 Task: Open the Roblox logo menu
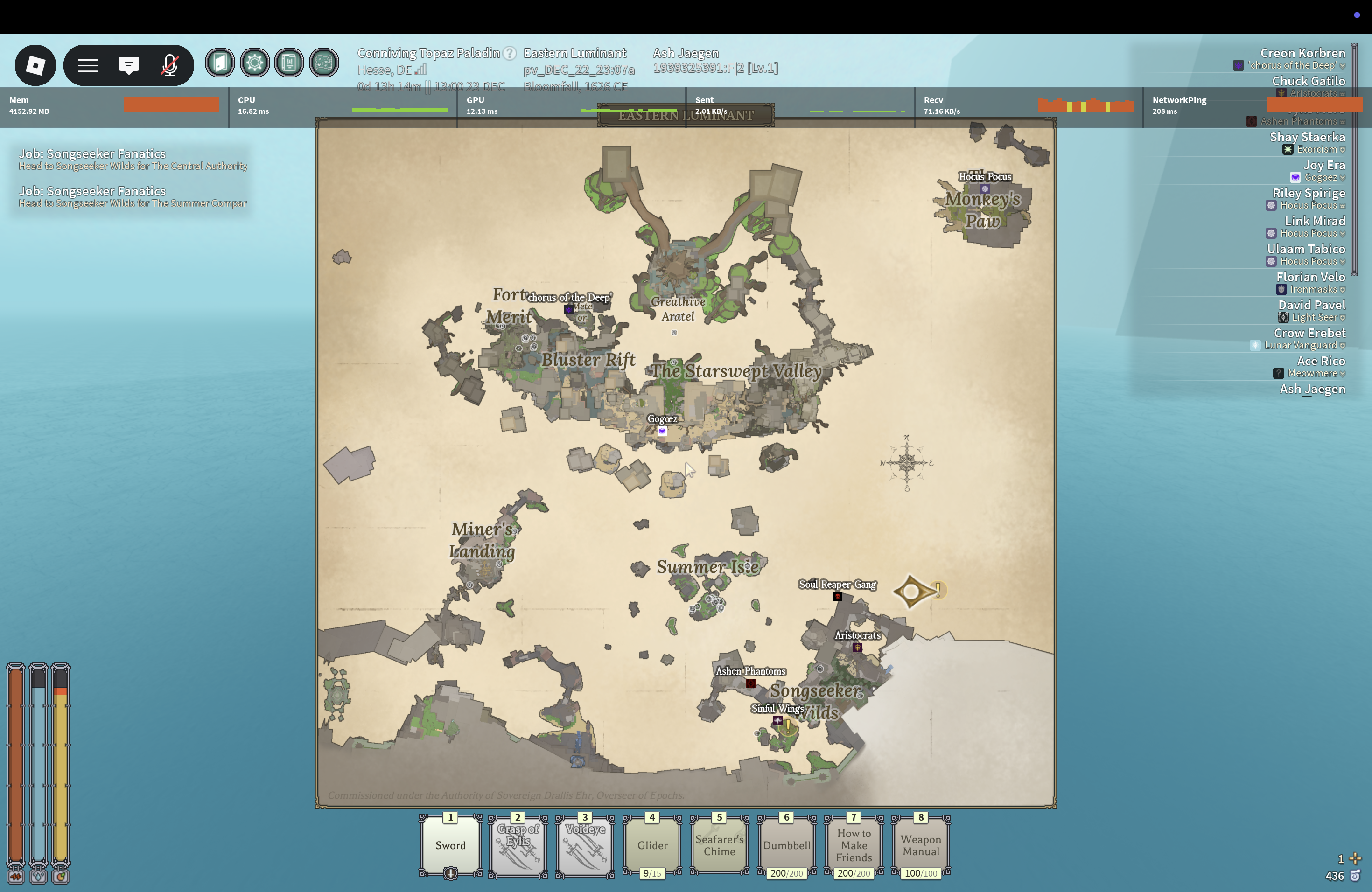click(x=35, y=65)
